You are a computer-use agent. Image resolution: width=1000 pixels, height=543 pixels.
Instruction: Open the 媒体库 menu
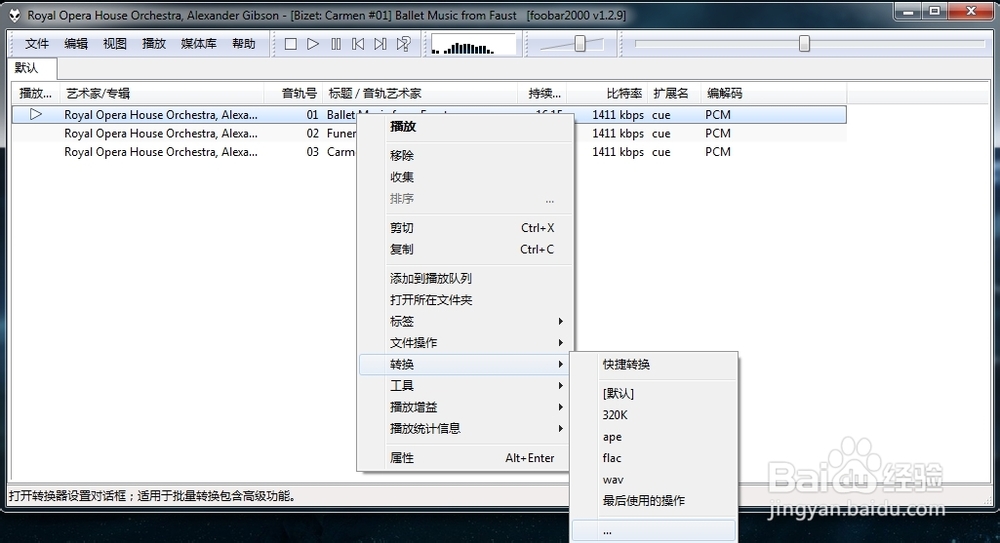198,43
